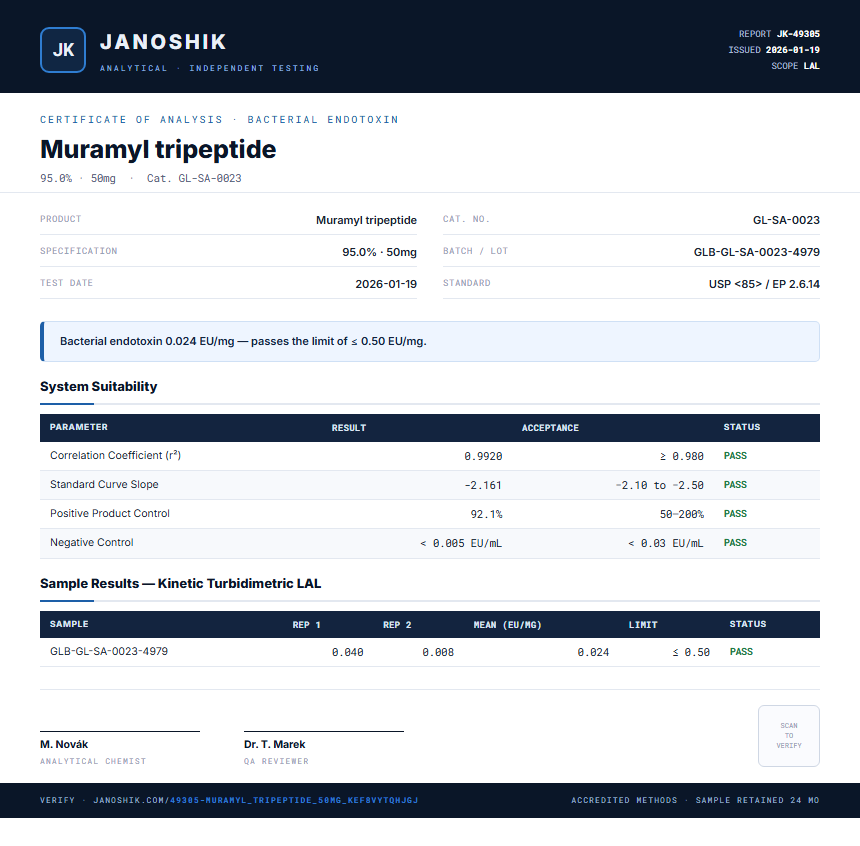Click the MEAN (EU/MG) column header
Image resolution: width=860 pixels, height=846 pixels.
(507, 624)
